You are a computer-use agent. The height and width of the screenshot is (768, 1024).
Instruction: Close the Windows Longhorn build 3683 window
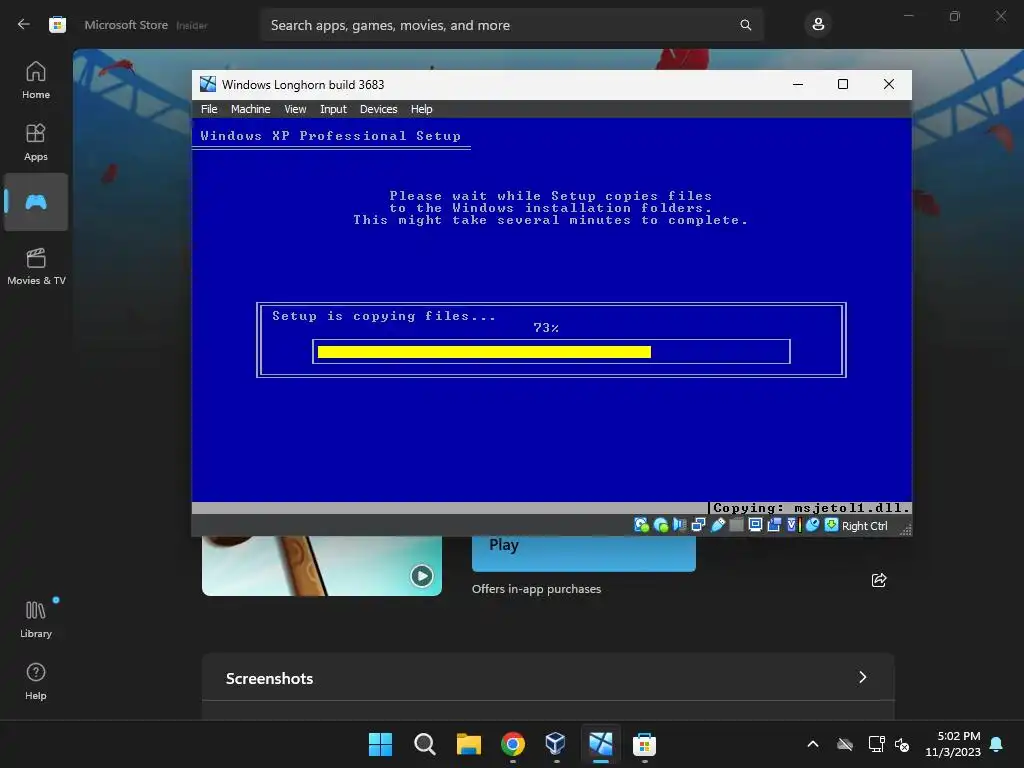pyautogui.click(x=889, y=84)
